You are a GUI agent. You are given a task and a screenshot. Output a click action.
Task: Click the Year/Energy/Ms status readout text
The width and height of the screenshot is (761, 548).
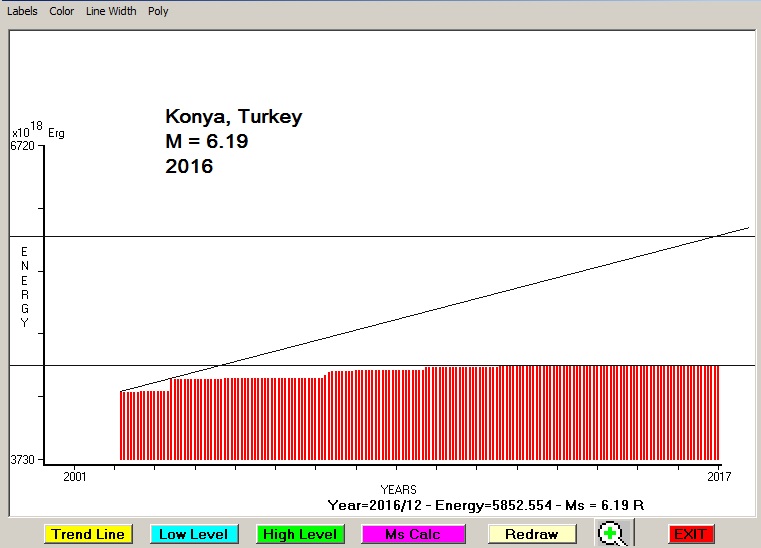pyautogui.click(x=485, y=505)
